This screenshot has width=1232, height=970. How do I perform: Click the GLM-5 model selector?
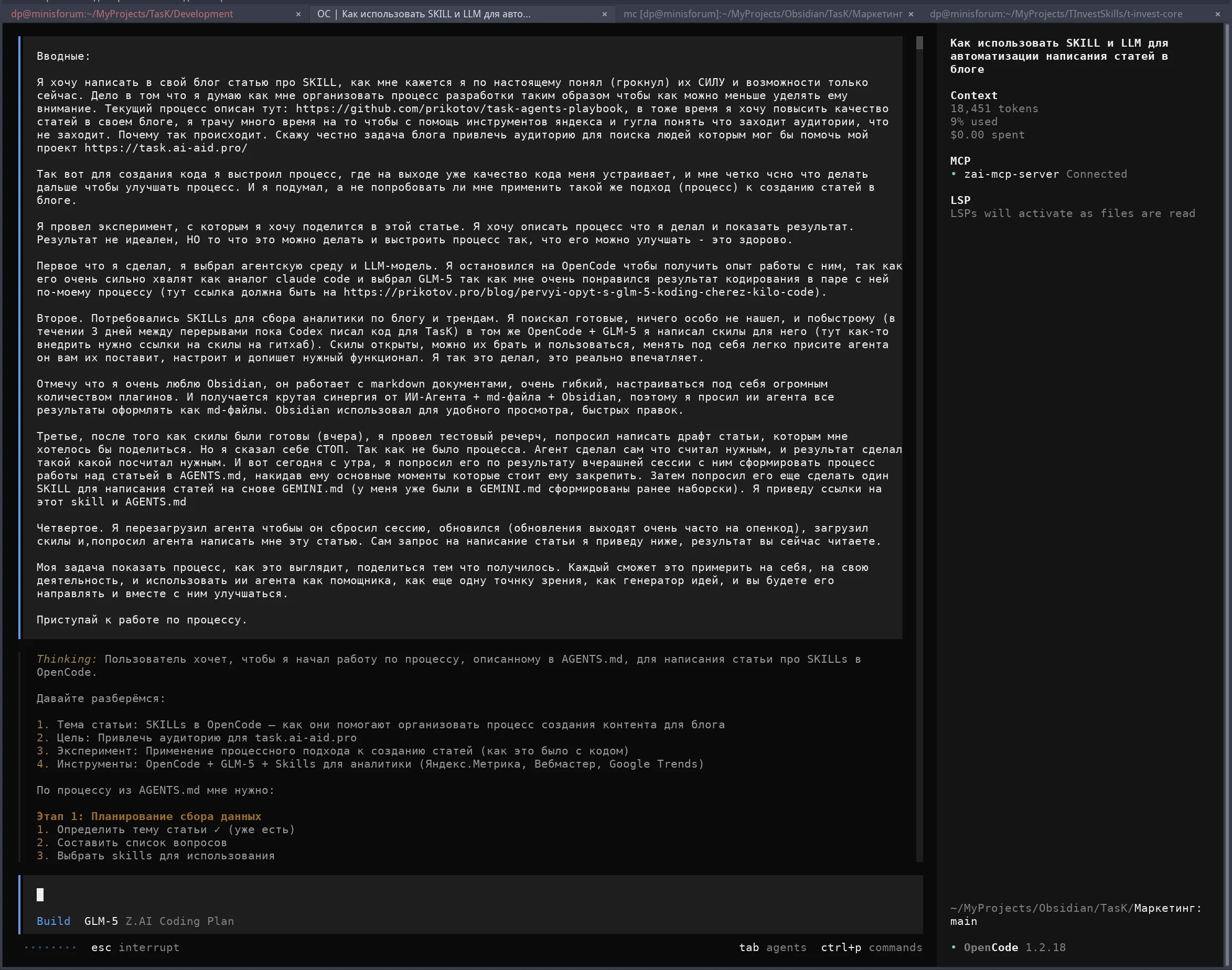pos(101,921)
